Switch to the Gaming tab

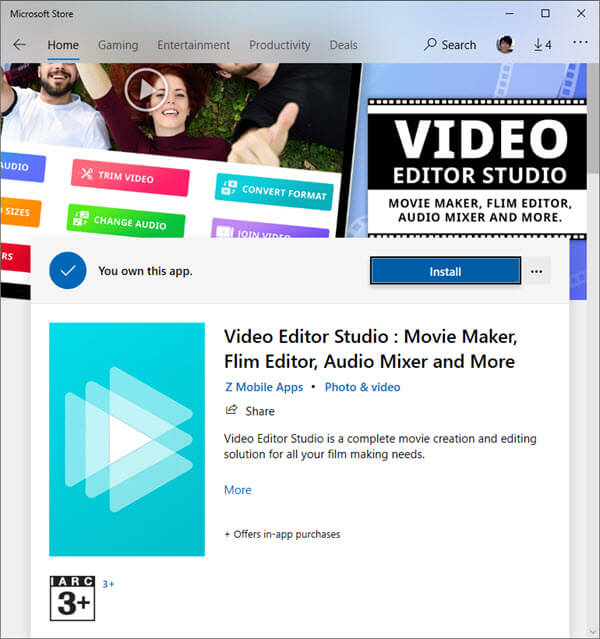(x=118, y=45)
